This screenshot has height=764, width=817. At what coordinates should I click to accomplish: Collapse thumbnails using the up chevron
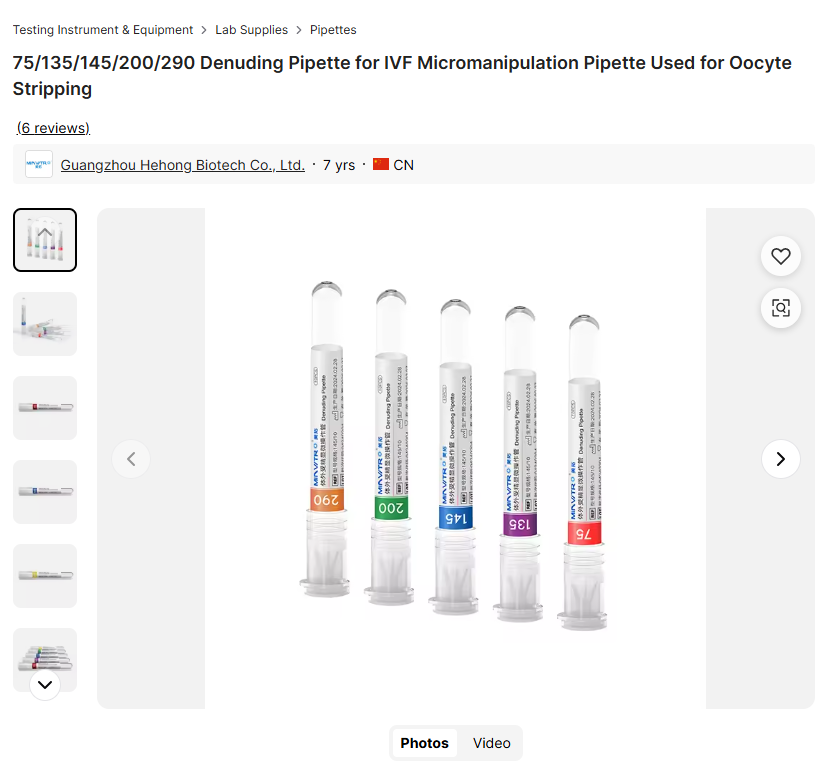45,233
